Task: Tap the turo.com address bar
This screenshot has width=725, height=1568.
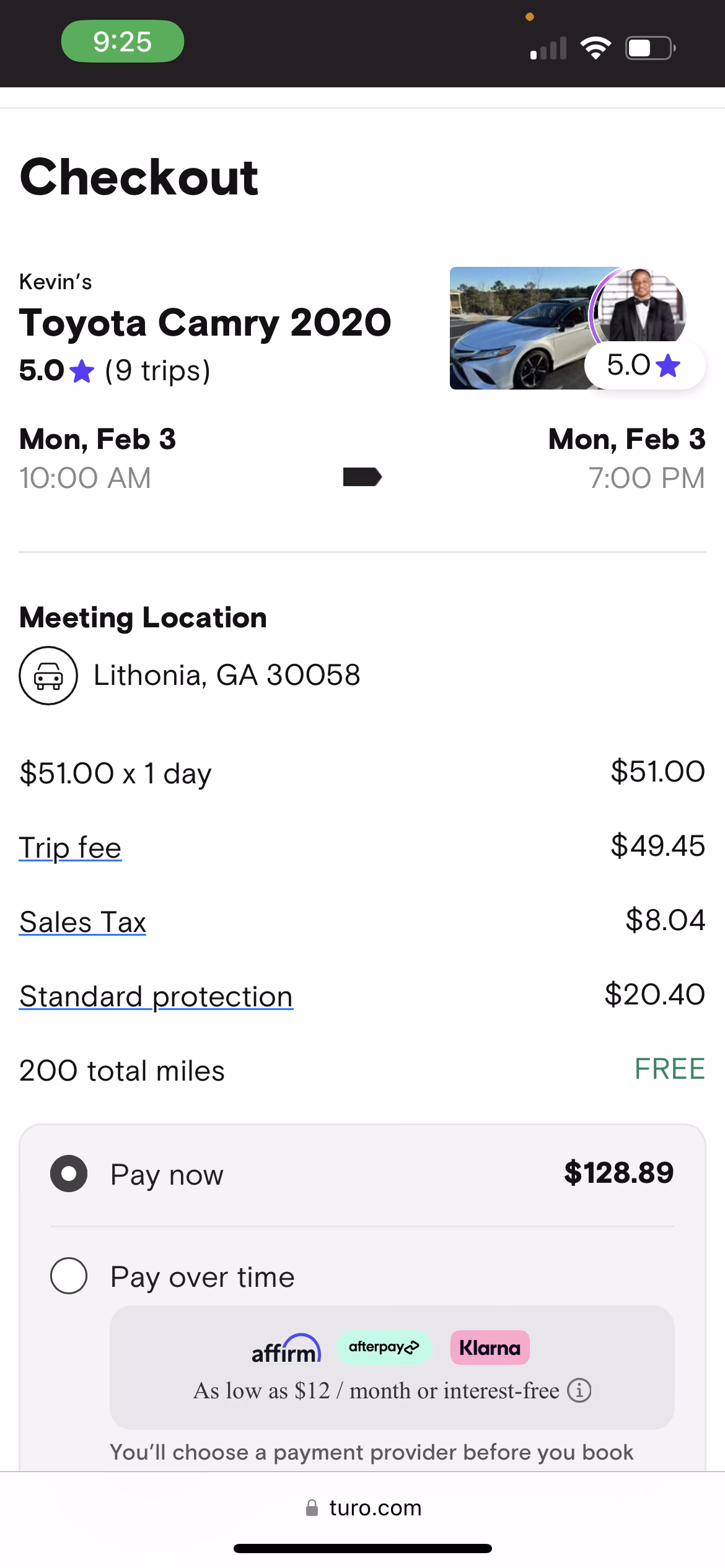Action: [x=374, y=1508]
